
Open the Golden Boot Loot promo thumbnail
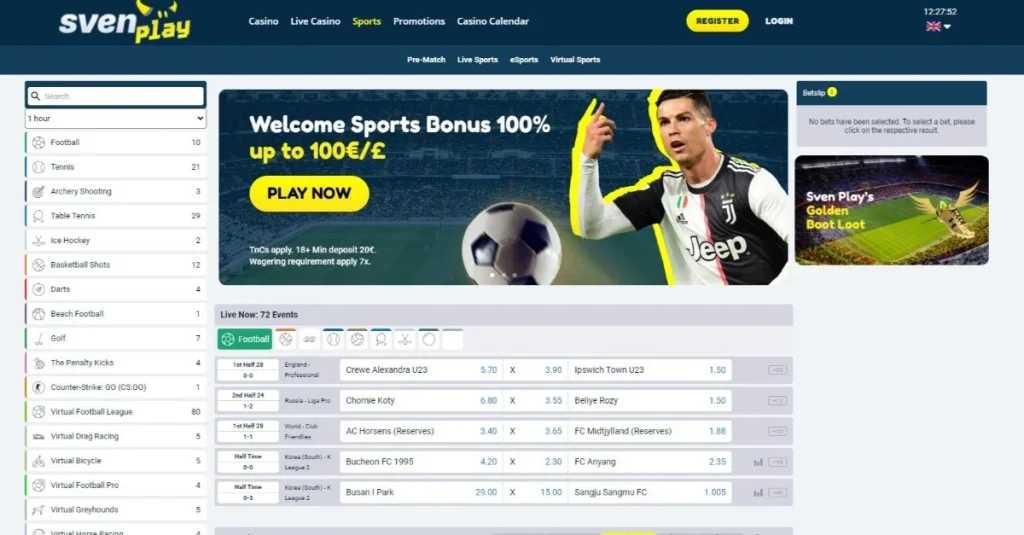click(x=891, y=210)
